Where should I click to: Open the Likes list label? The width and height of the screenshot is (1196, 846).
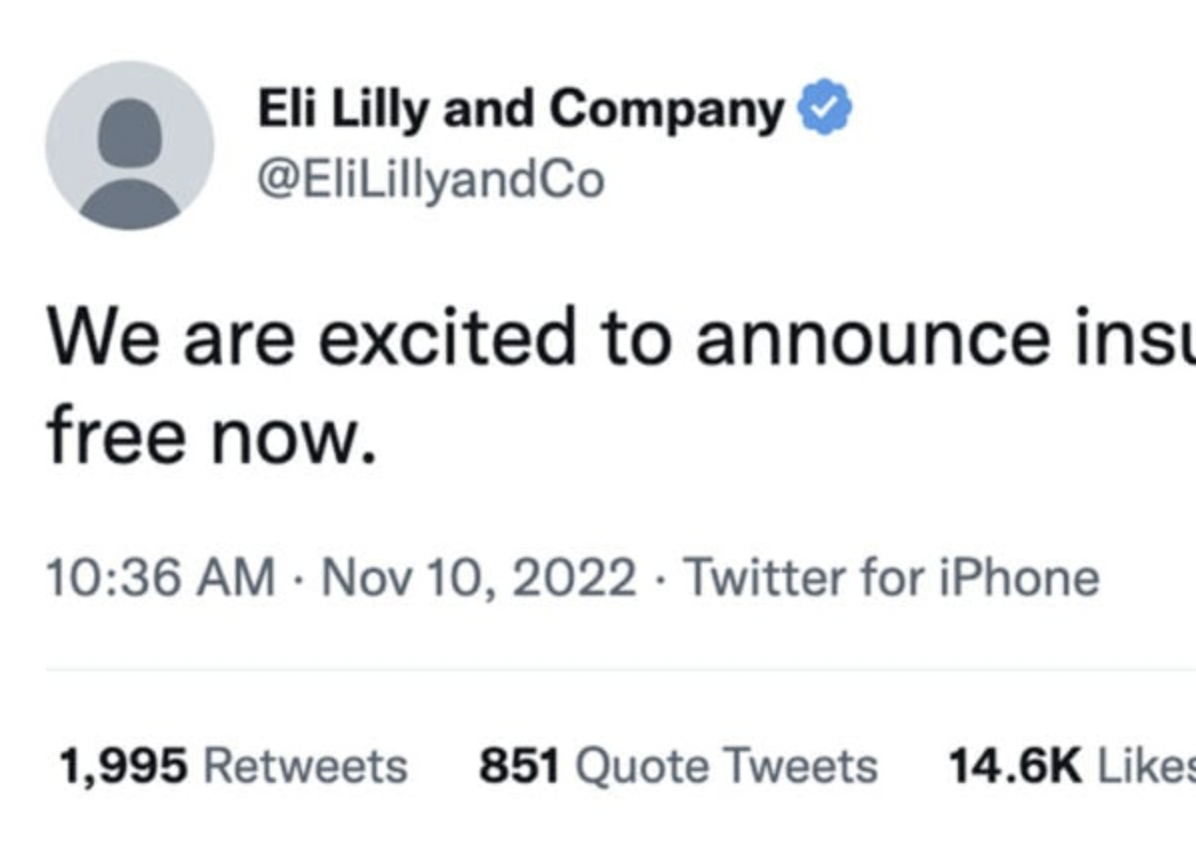point(1146,766)
